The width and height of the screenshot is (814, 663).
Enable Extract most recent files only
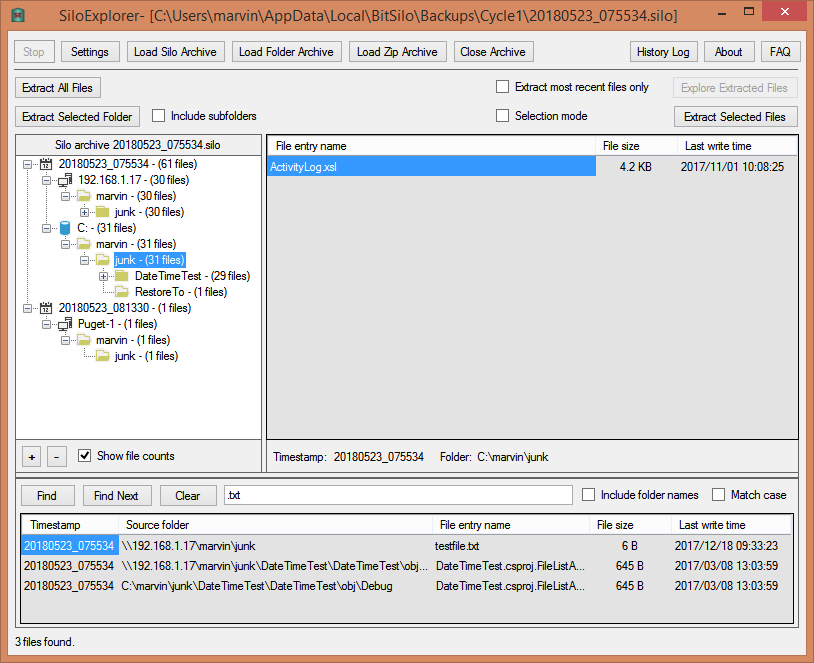point(503,87)
